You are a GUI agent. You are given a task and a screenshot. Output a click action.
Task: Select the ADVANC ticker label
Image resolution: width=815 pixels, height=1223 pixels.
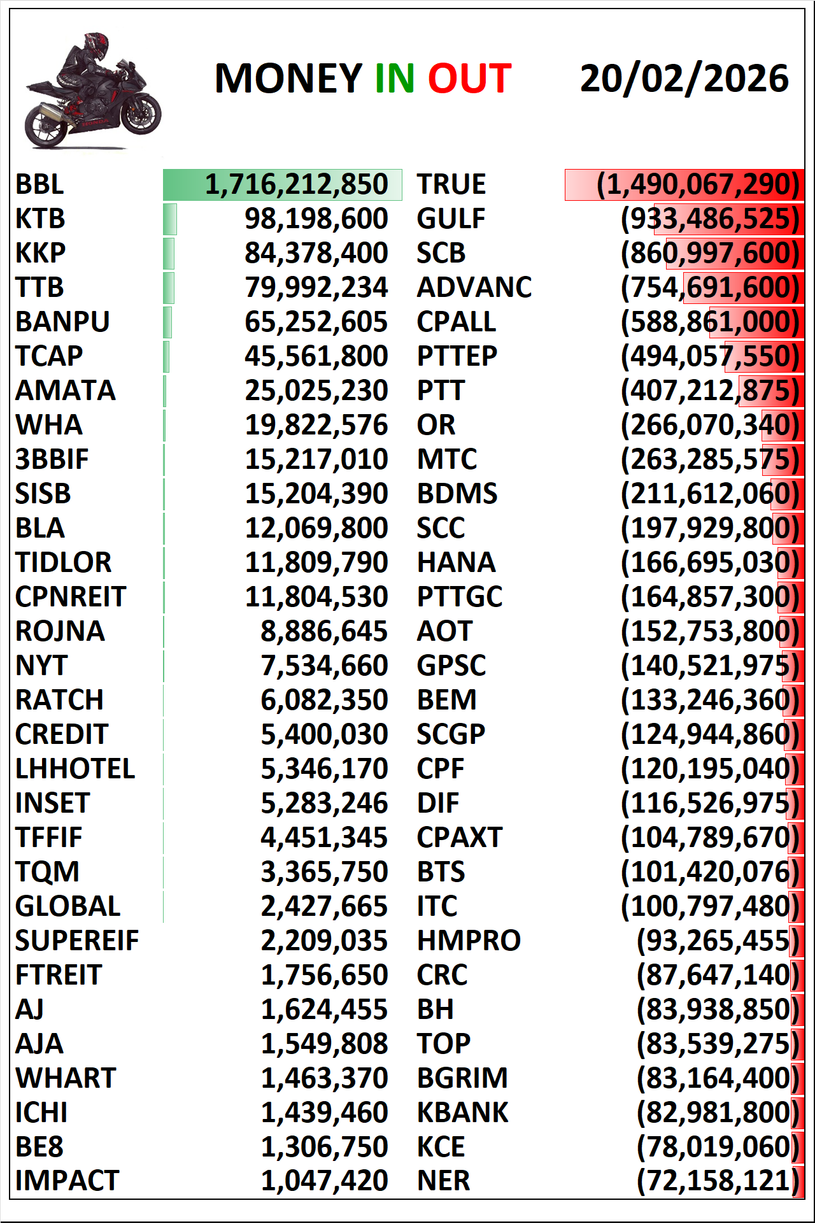474,288
